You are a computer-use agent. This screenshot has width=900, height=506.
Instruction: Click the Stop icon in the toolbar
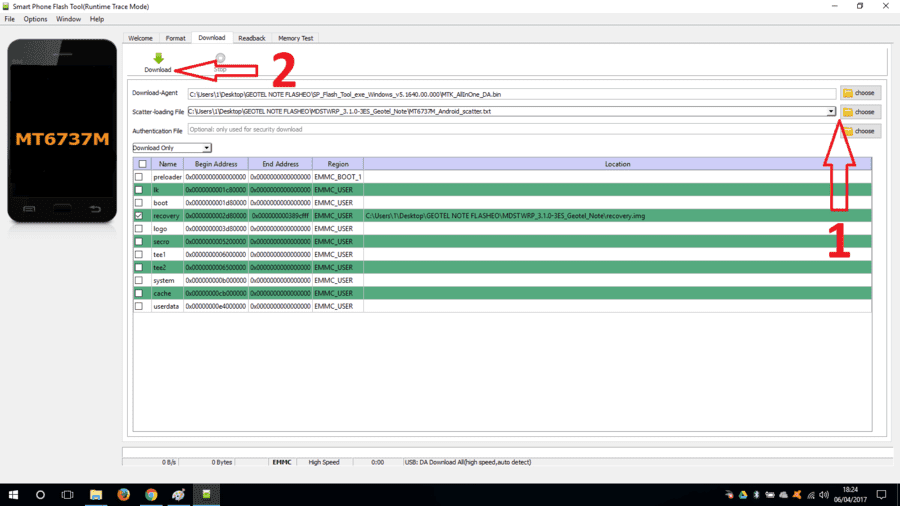tap(220, 57)
